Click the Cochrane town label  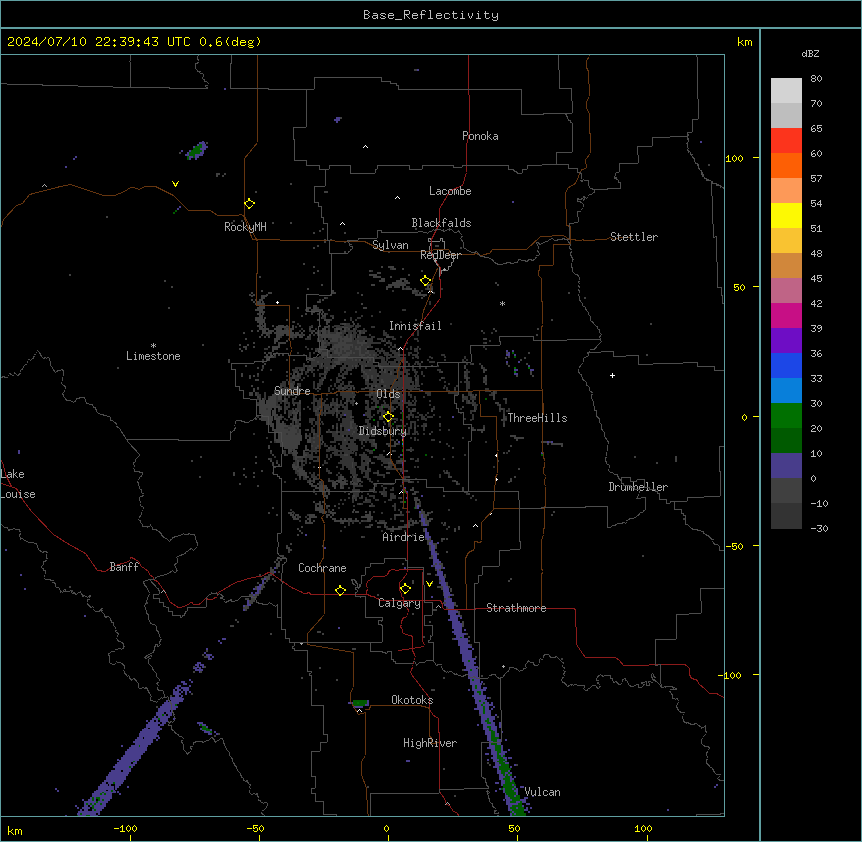[322, 568]
